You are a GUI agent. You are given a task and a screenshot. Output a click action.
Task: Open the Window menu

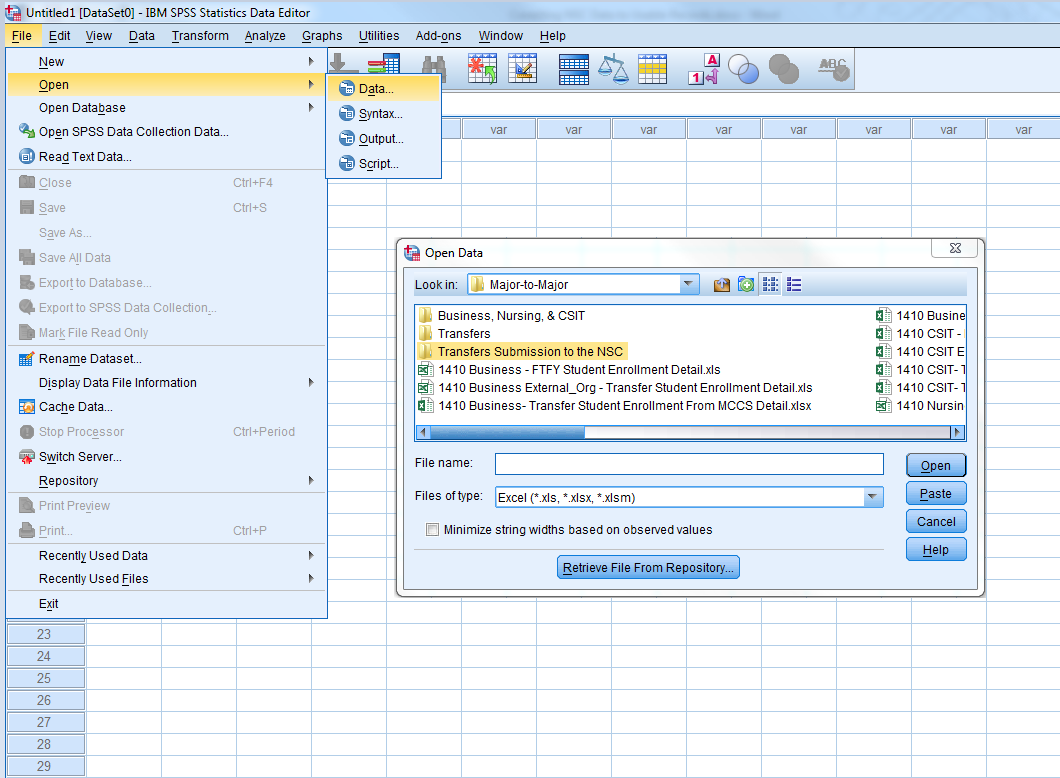[x=500, y=36]
